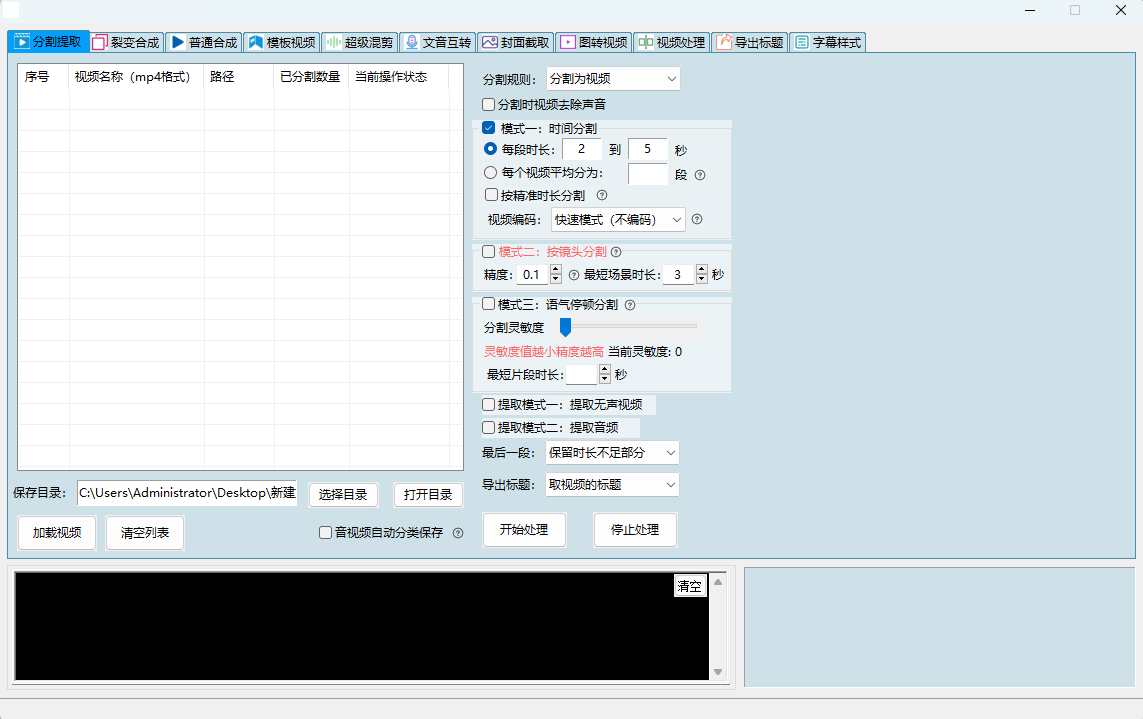Select 每个视频平均分为 radio button
The width and height of the screenshot is (1143, 719).
(490, 173)
